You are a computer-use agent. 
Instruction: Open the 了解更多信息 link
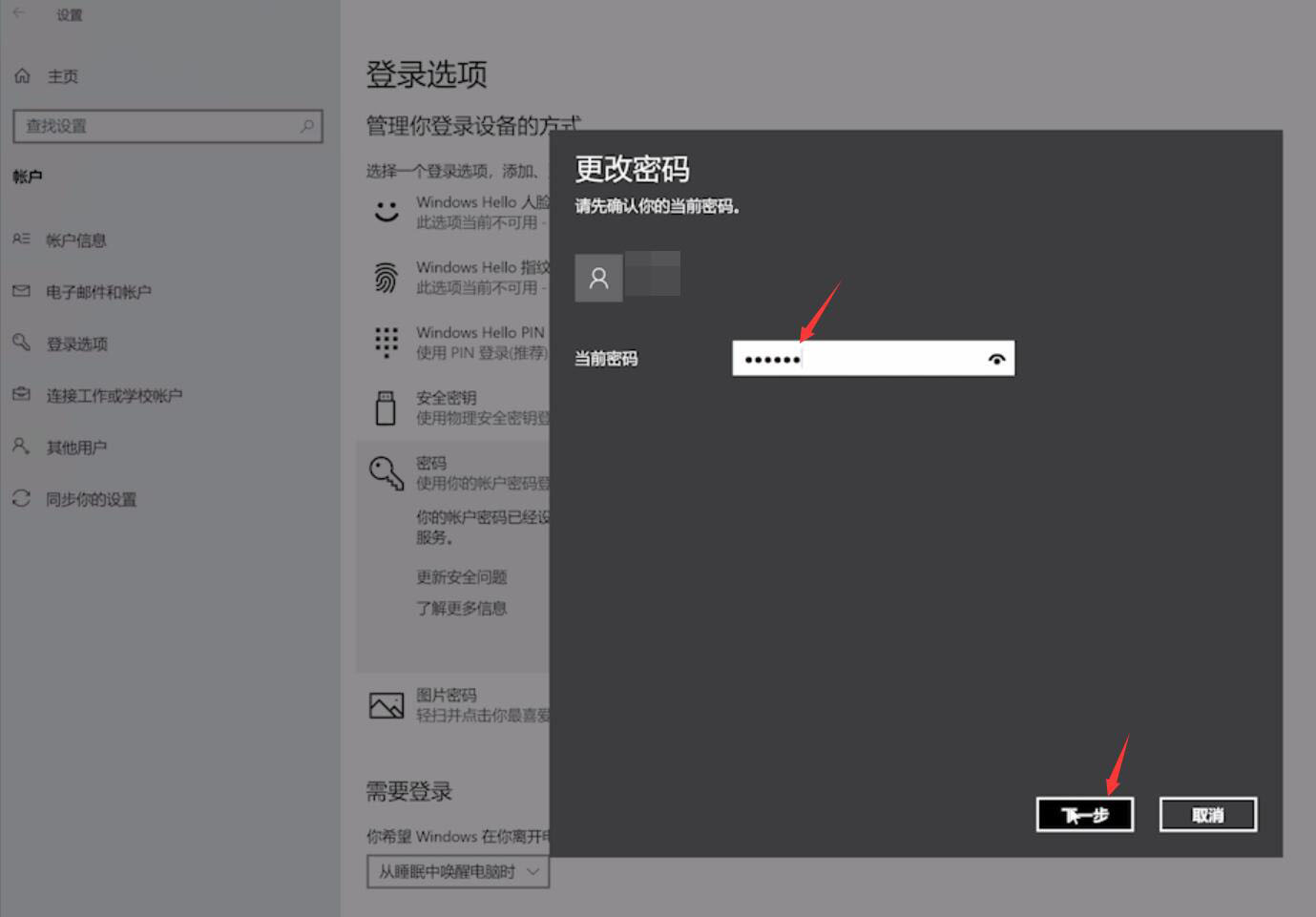tap(461, 608)
